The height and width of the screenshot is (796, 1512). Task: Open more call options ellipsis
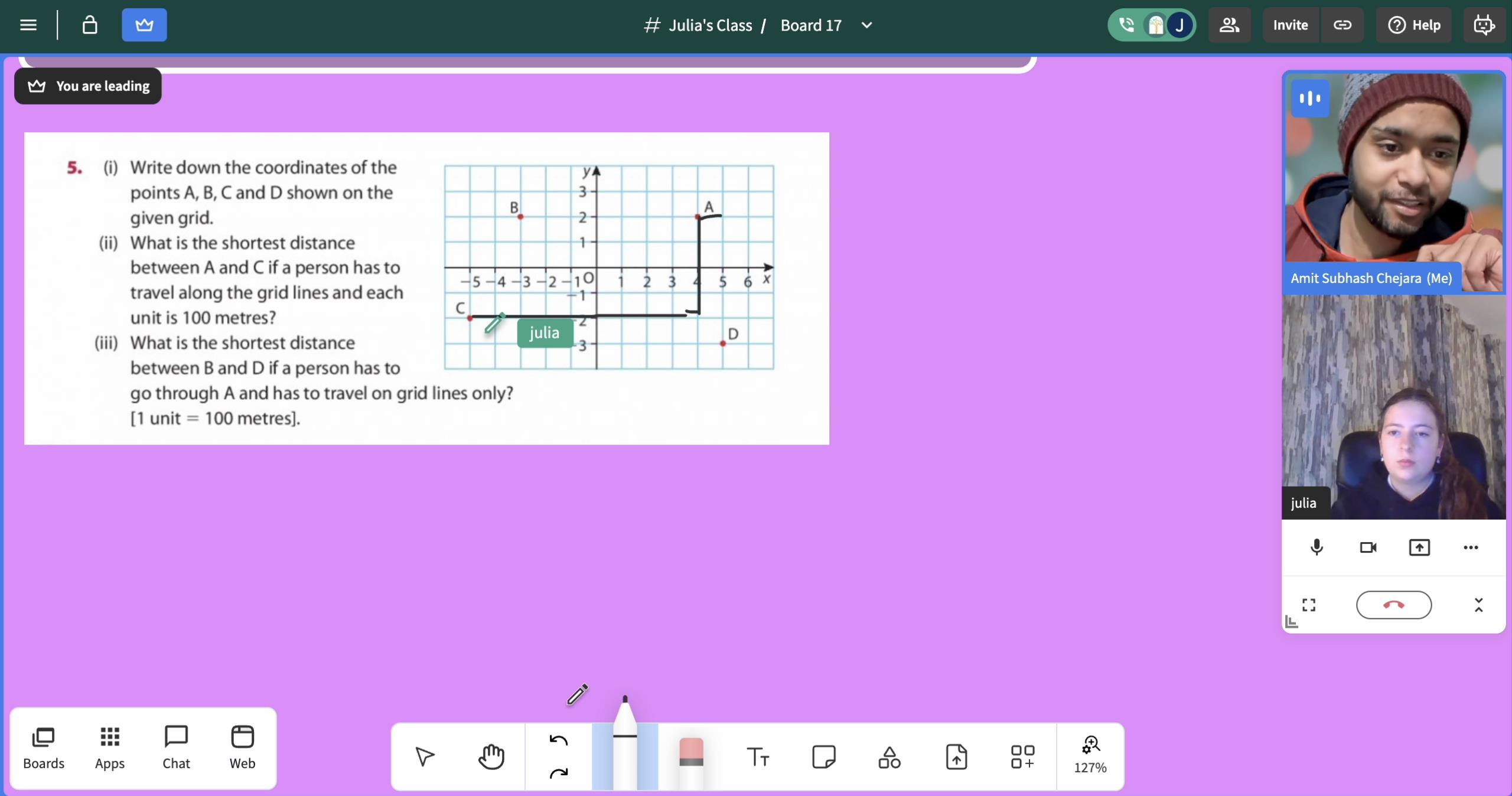tap(1471, 547)
